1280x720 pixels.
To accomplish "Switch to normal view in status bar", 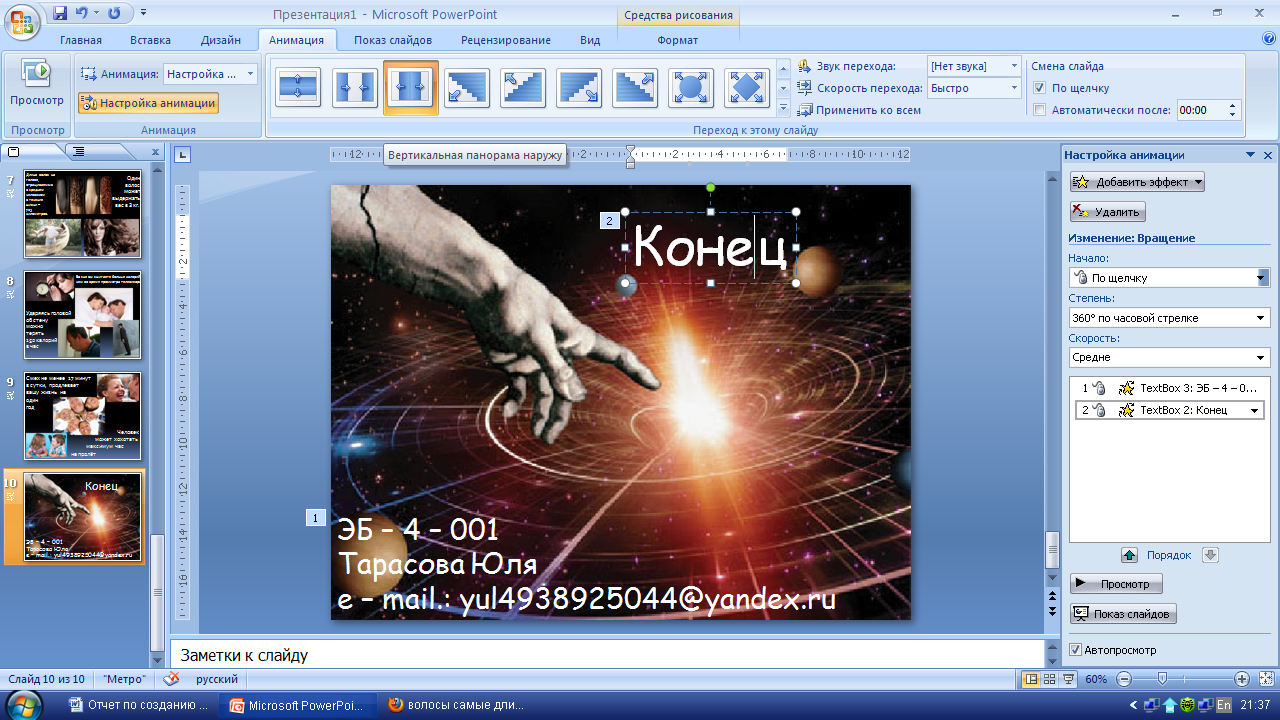I will click(x=1031, y=679).
